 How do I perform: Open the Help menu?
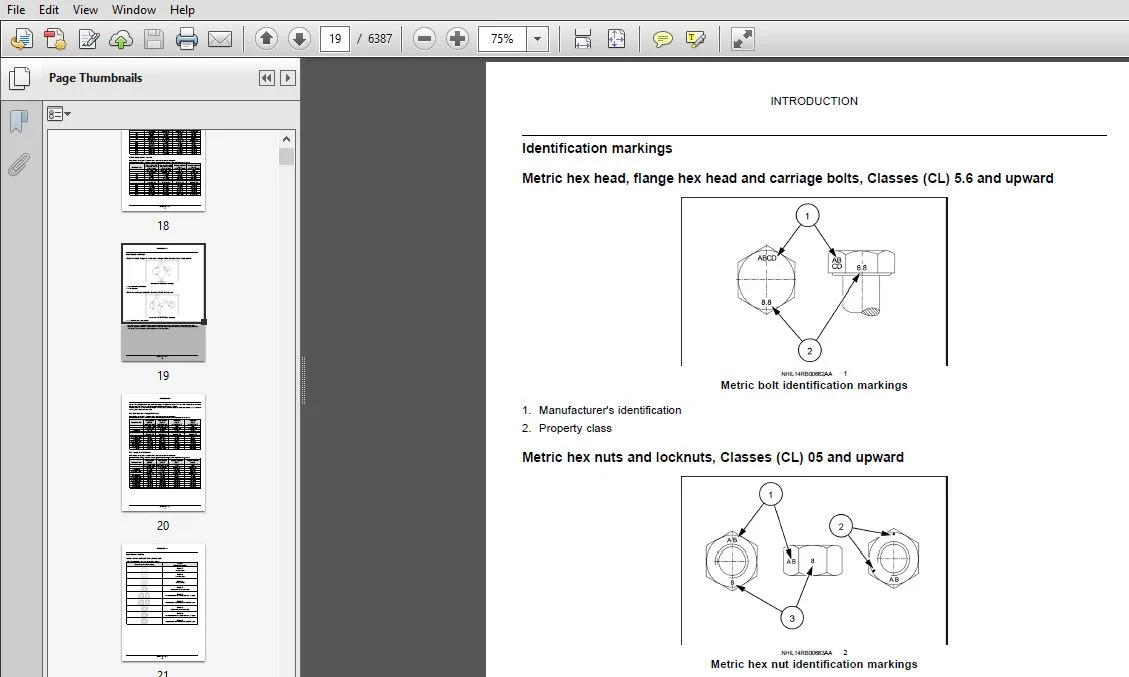point(182,9)
